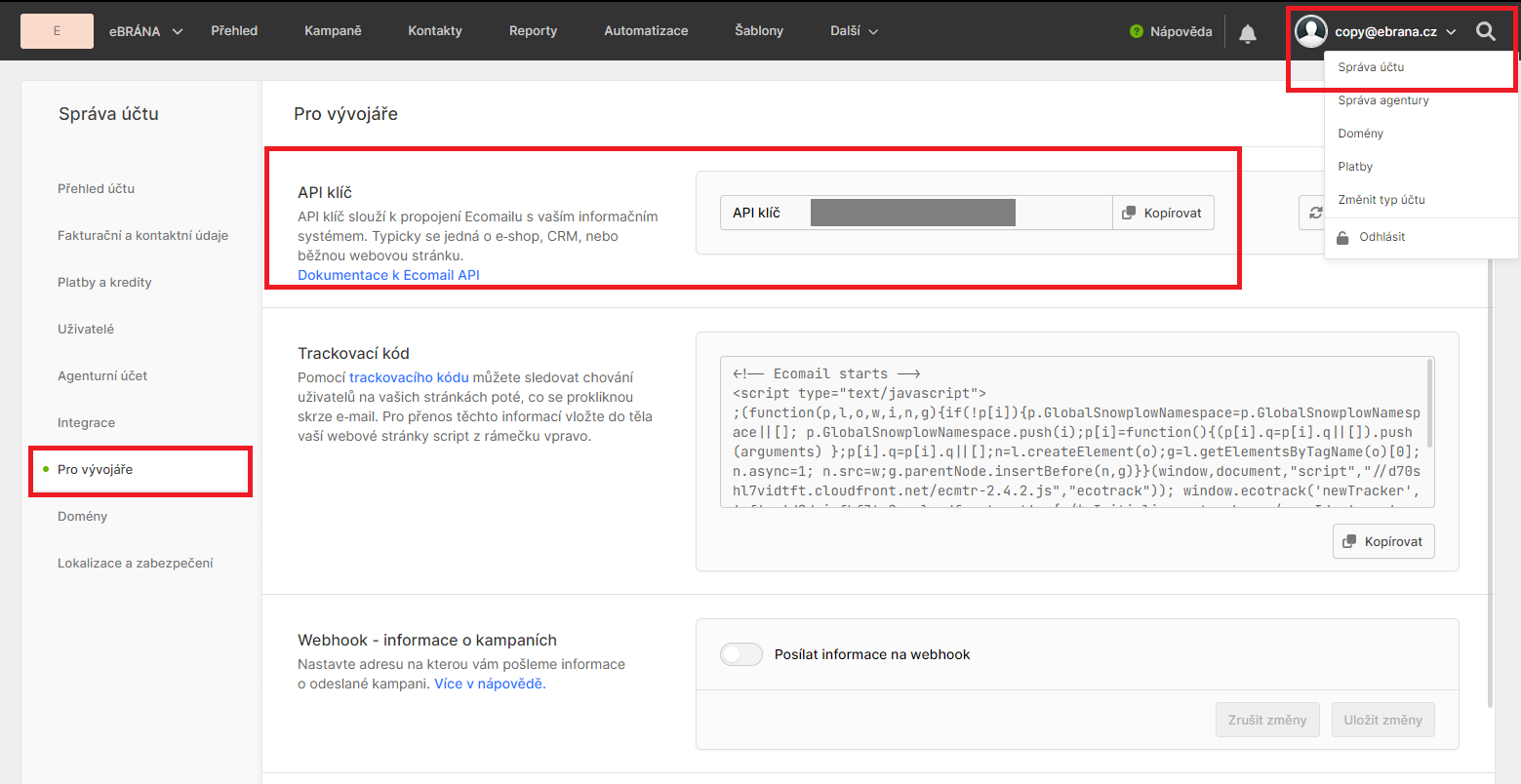This screenshot has height=784, width=1521.
Task: Click the E logo in top bar
Action: [57, 31]
